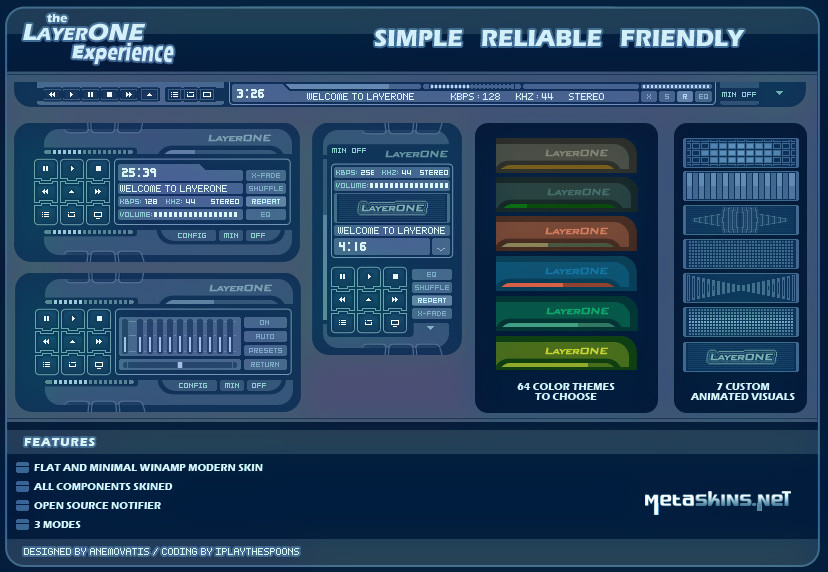Screen dimensions: 828x572
Task: Click MIN in the 25:39 player
Action: (x=231, y=236)
